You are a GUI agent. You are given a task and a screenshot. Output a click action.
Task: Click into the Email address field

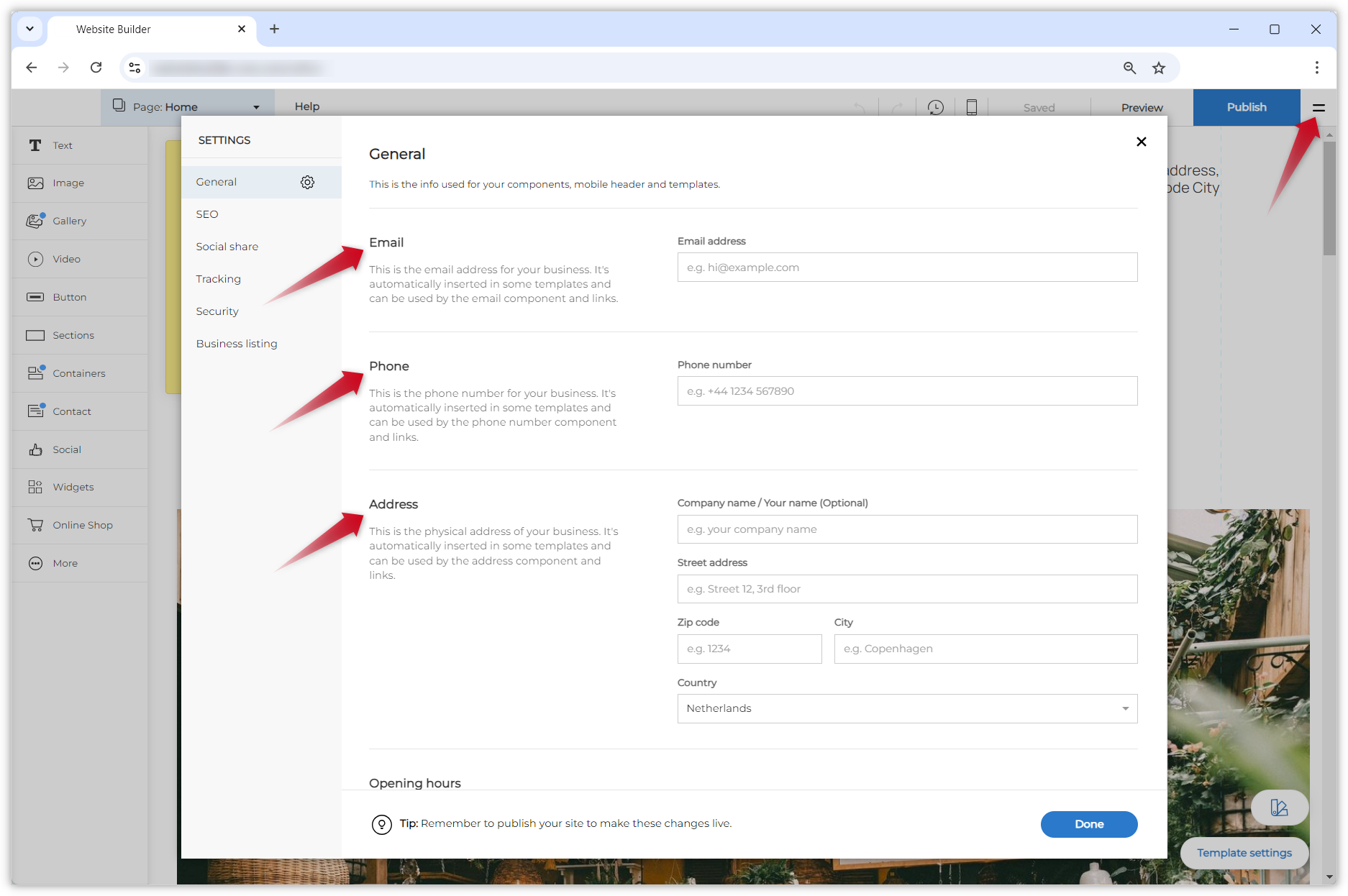(907, 268)
